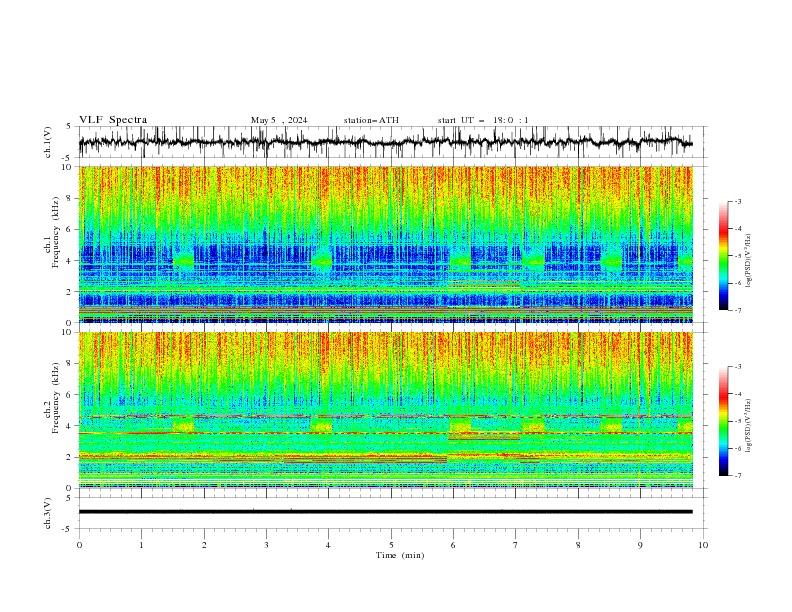Viewport: 792px width, 612px height.
Task: Click tick "8" on the Time axis
Action: coord(578,545)
